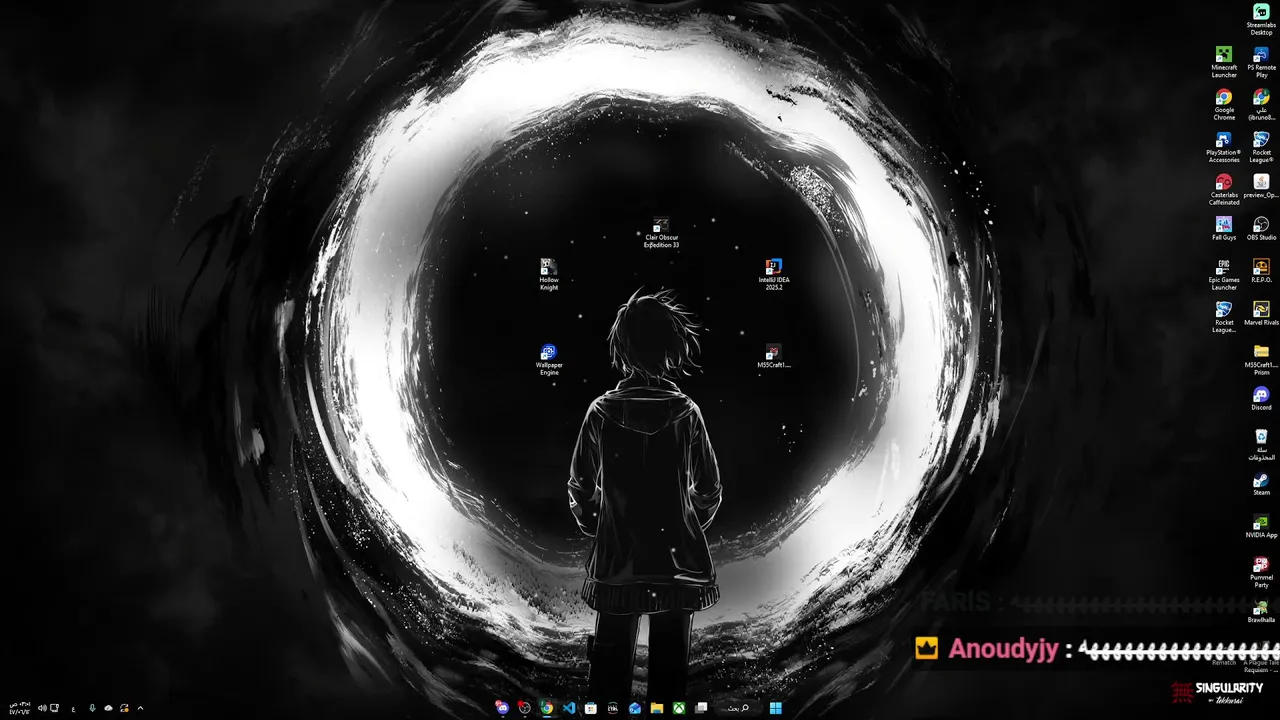This screenshot has height=720, width=1280.
Task: Select the Clair Obscur Expedition 33 icon
Action: 661,233
